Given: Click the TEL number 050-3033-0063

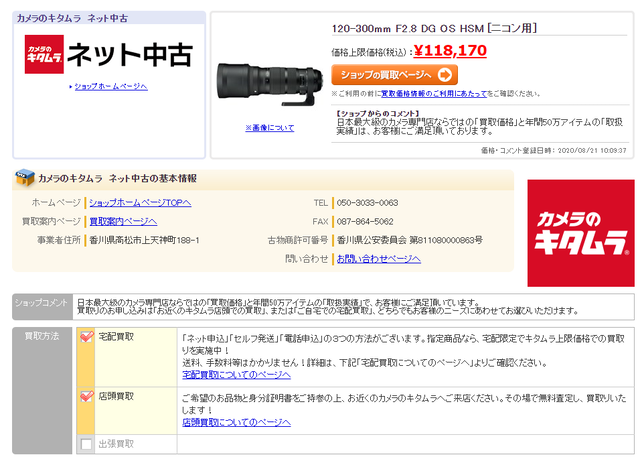Looking at the screenshot, I should (x=367, y=203).
